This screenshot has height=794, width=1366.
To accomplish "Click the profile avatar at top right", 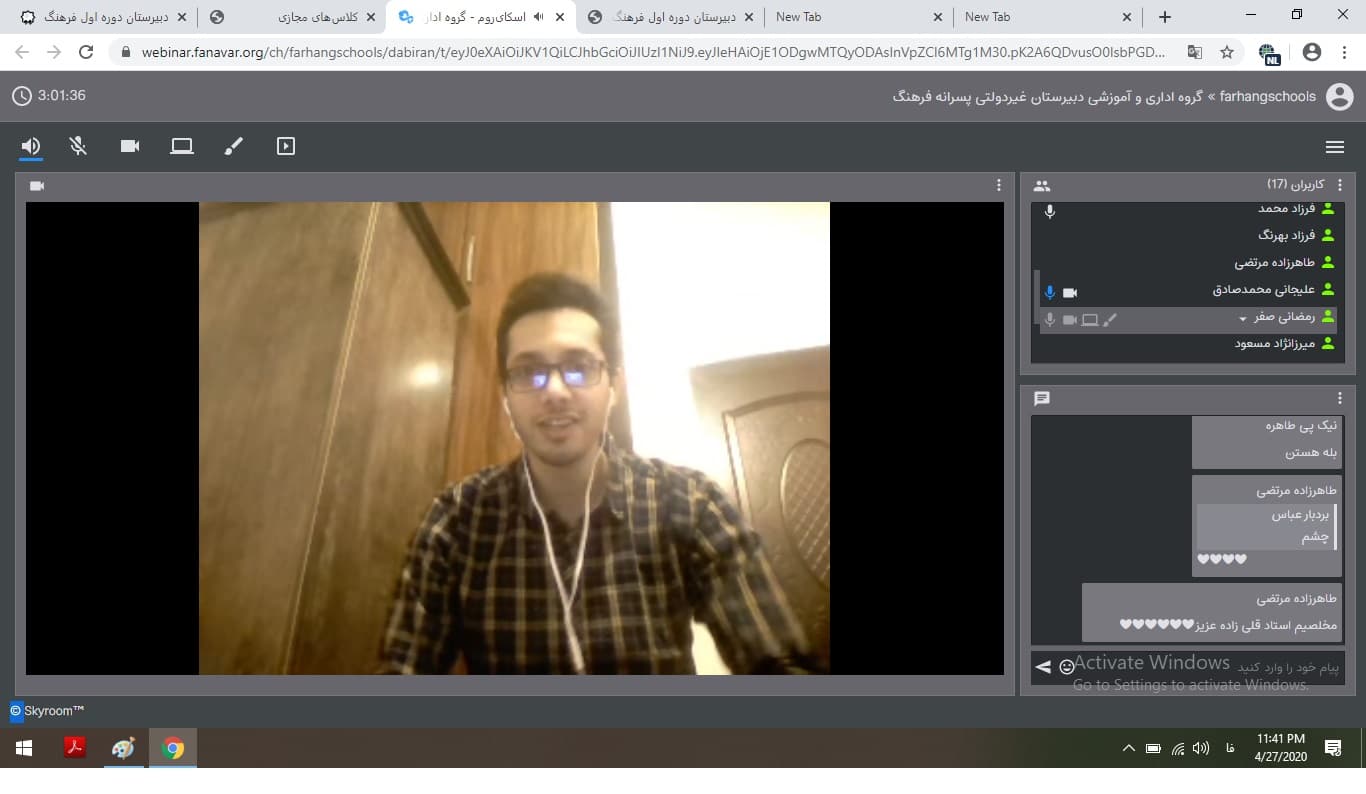I will [x=1339, y=96].
